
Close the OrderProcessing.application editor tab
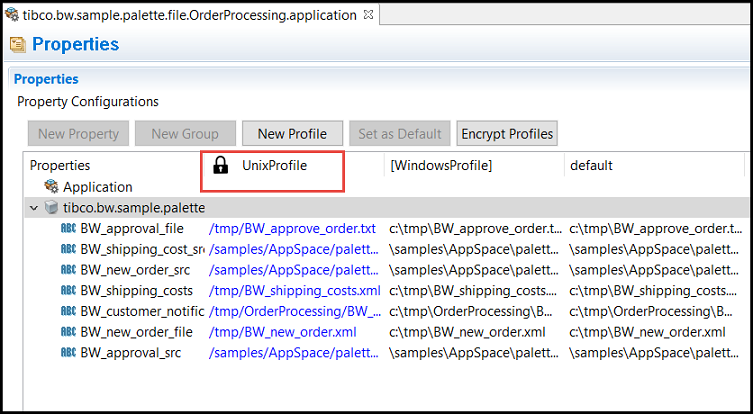368,15
